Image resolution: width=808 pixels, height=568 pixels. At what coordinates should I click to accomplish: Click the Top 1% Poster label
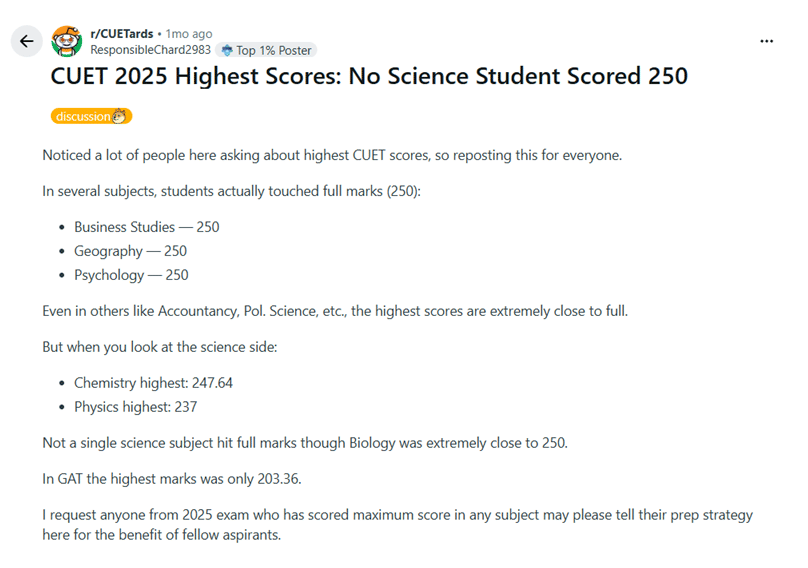tap(274, 50)
